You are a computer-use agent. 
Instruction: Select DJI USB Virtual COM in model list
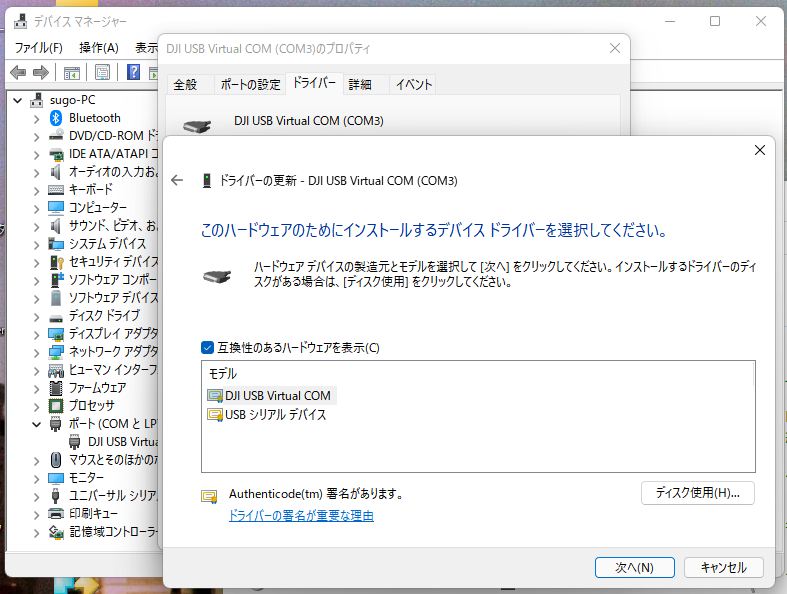coord(271,396)
